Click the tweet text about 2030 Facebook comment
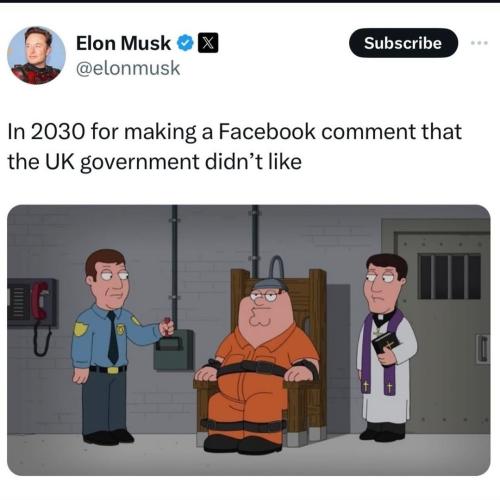 [x=234, y=146]
